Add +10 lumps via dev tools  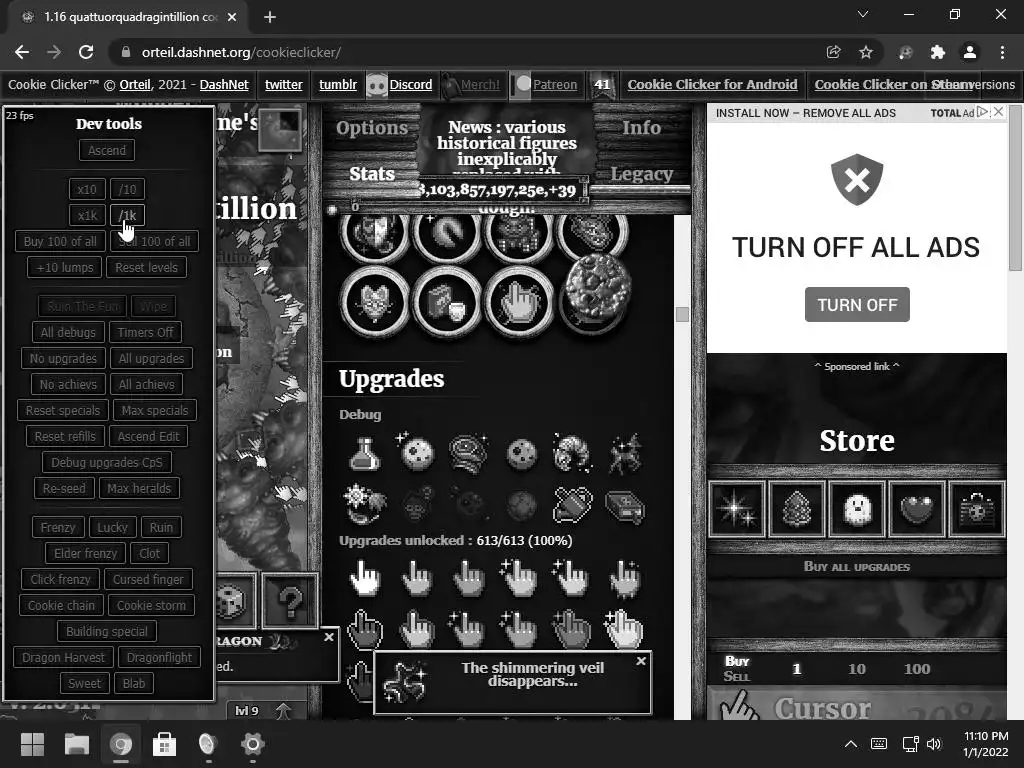pyautogui.click(x=65, y=267)
